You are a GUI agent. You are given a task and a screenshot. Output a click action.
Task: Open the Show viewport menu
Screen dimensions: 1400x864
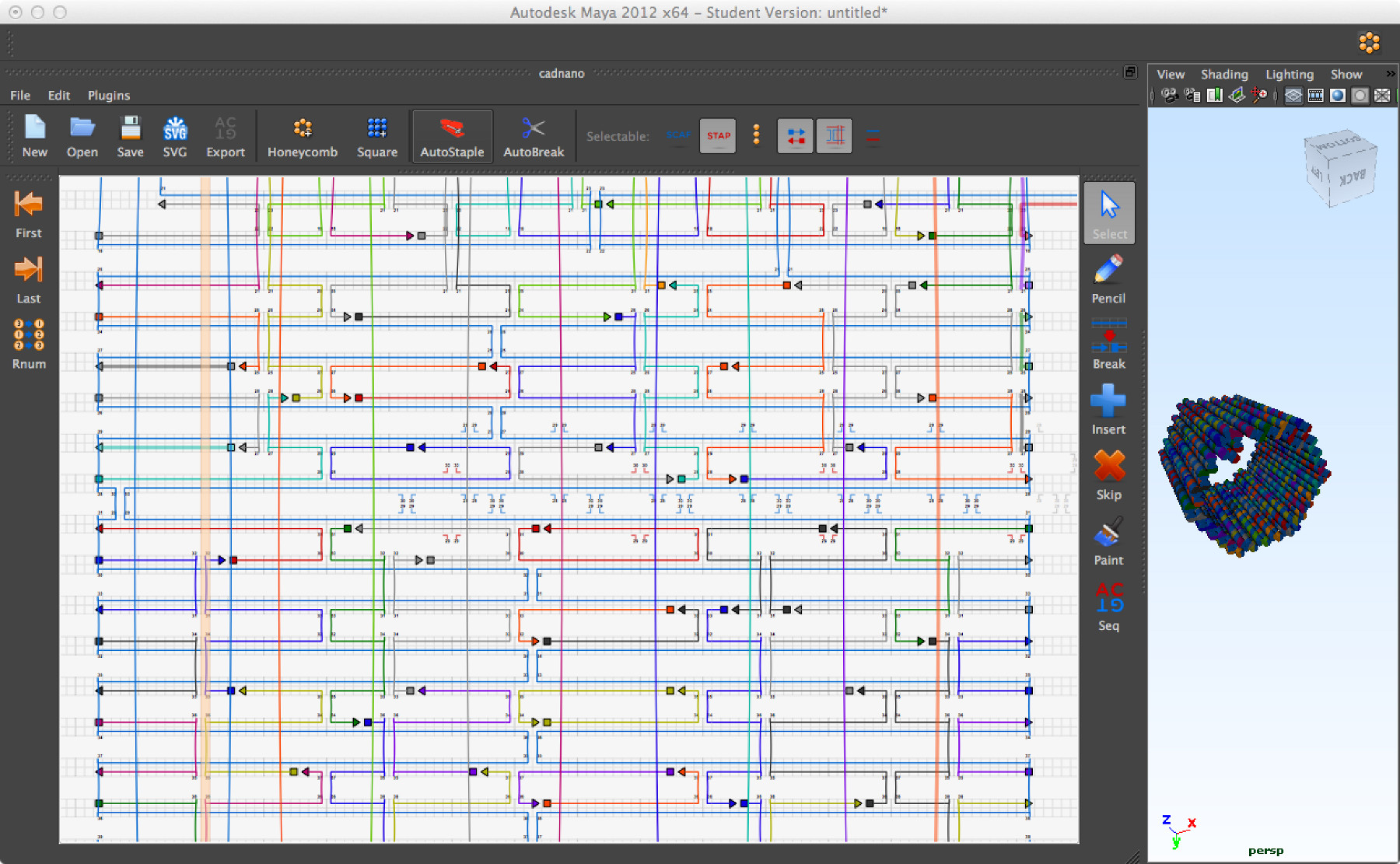pos(1346,75)
